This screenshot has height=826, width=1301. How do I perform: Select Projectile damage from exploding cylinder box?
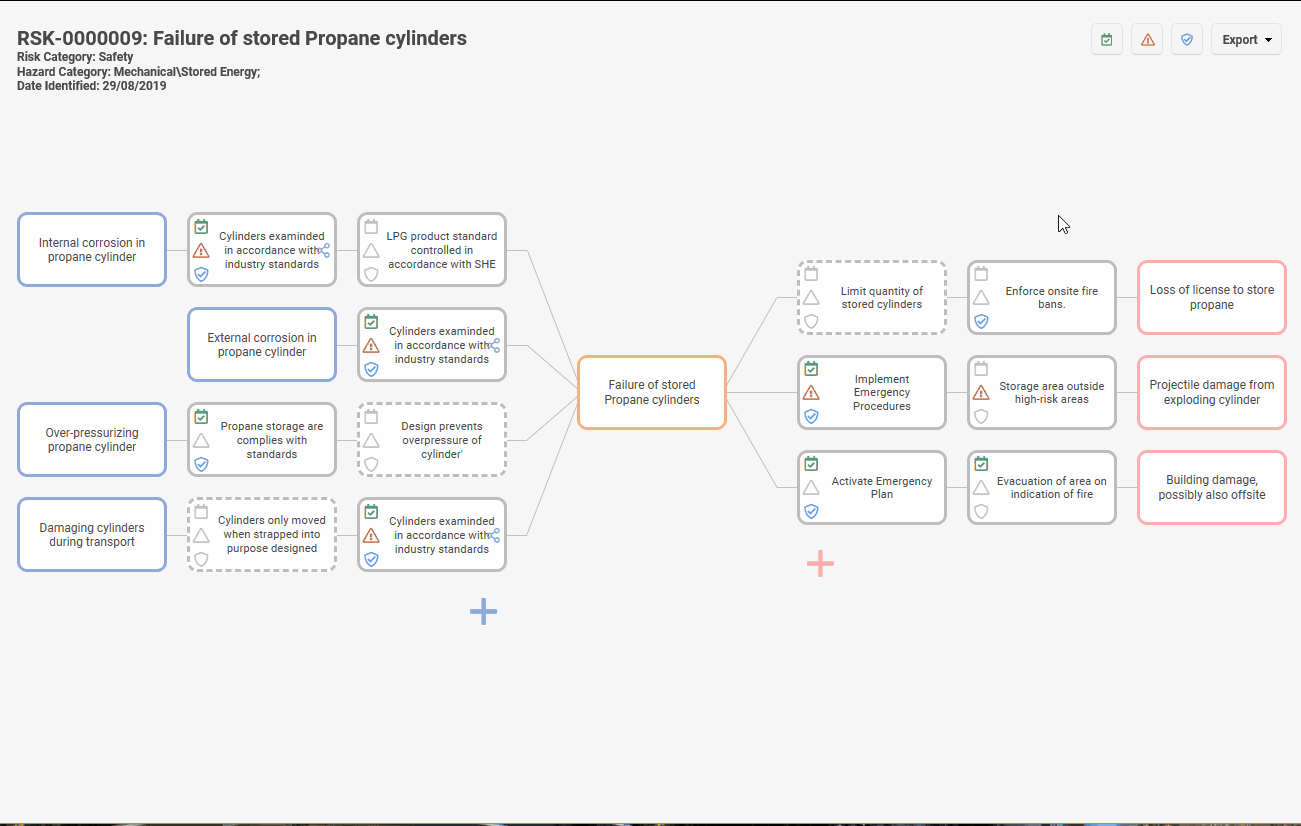click(1211, 392)
